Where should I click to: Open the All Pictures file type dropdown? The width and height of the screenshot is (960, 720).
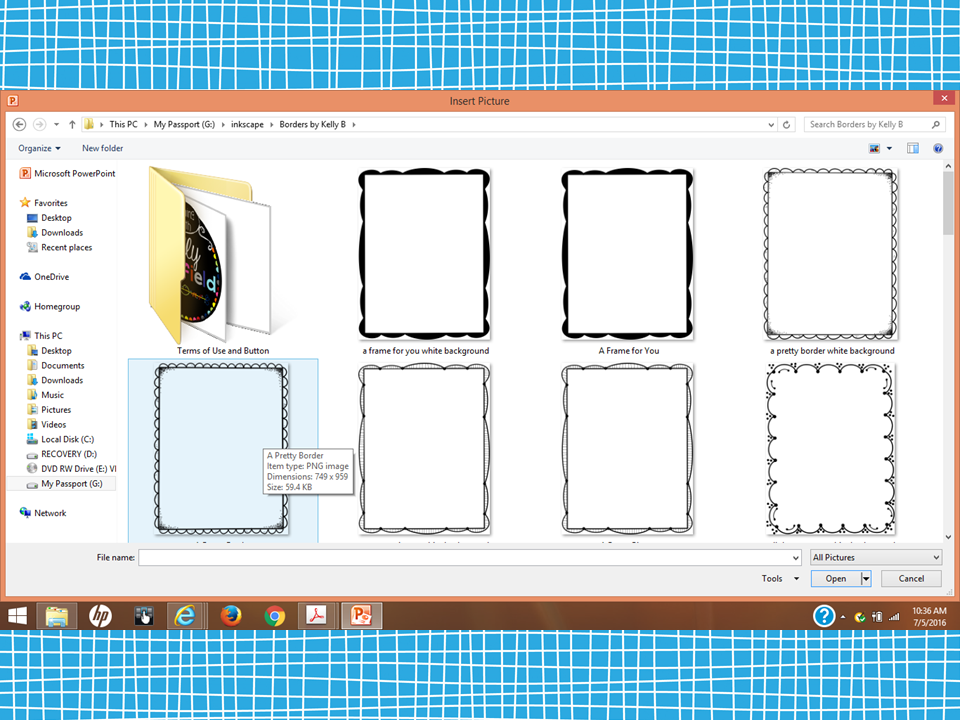click(875, 557)
